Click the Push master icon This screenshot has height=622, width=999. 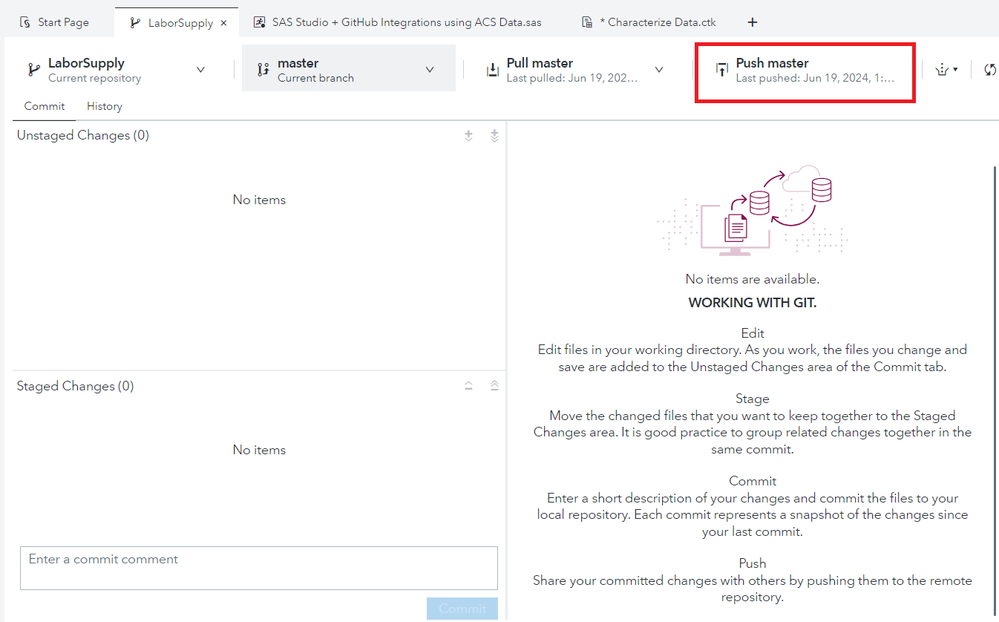[x=721, y=70]
